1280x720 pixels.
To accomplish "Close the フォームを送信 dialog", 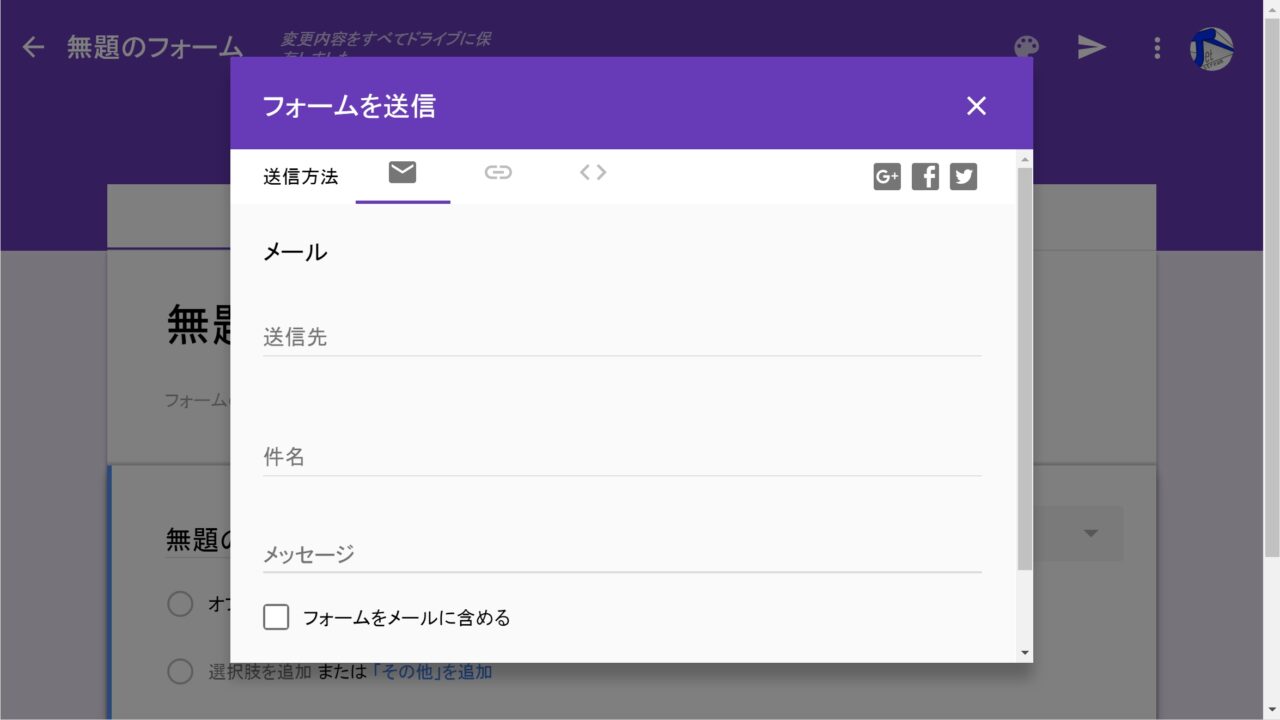I will point(976,106).
